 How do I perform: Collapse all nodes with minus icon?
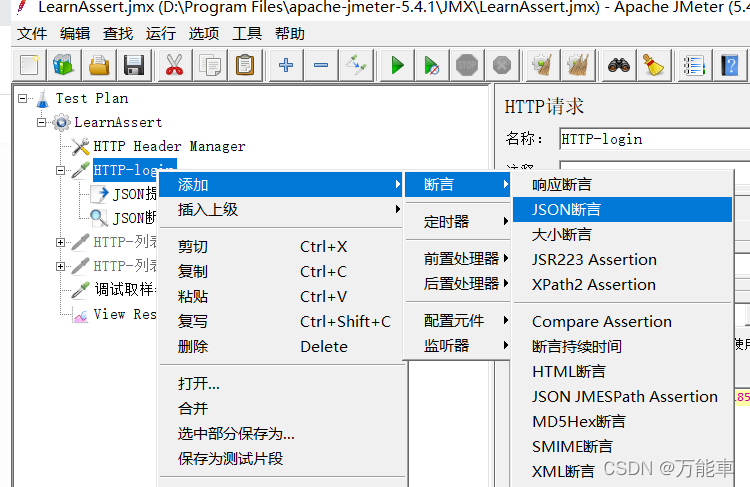click(320, 65)
